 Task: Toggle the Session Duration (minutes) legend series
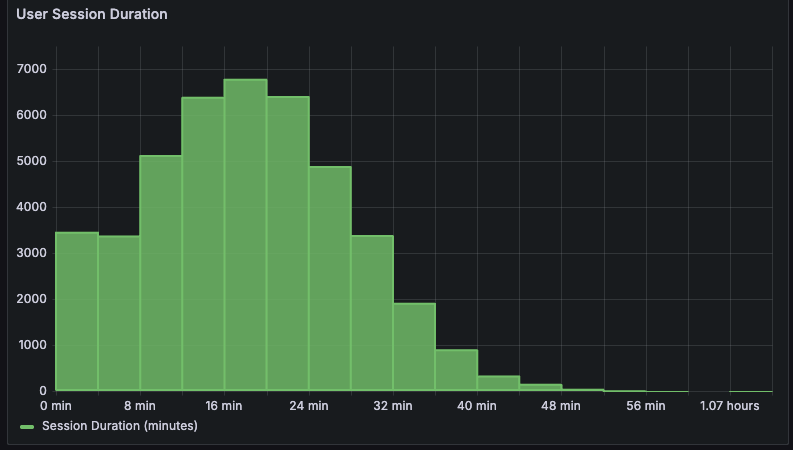pos(120,426)
